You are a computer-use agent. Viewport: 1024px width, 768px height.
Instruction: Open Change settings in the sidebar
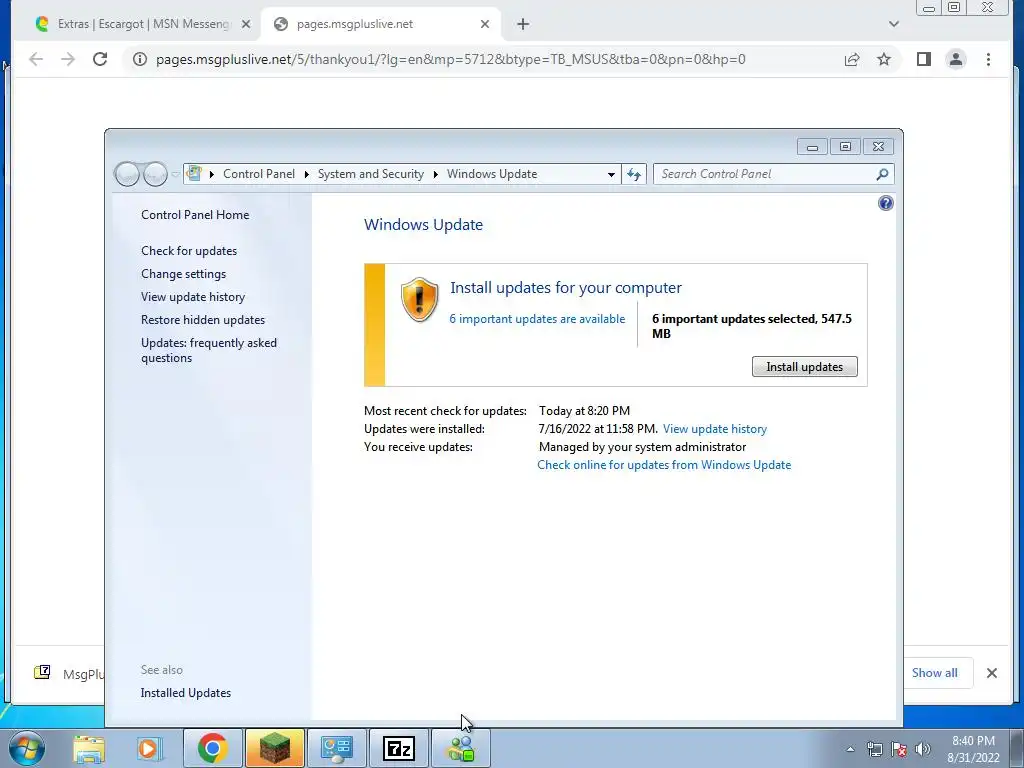[x=184, y=274]
